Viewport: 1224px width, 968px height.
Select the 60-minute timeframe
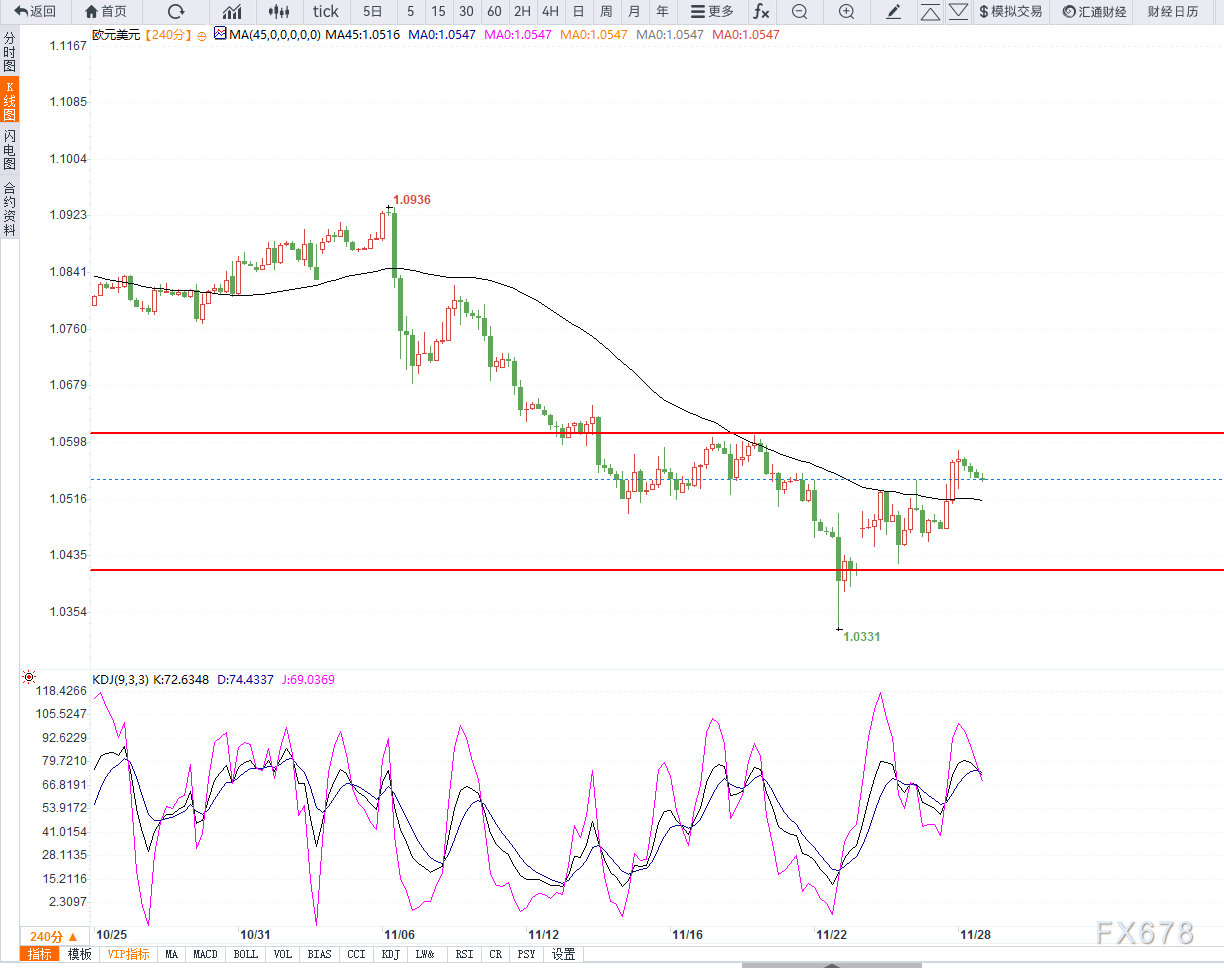[x=494, y=12]
